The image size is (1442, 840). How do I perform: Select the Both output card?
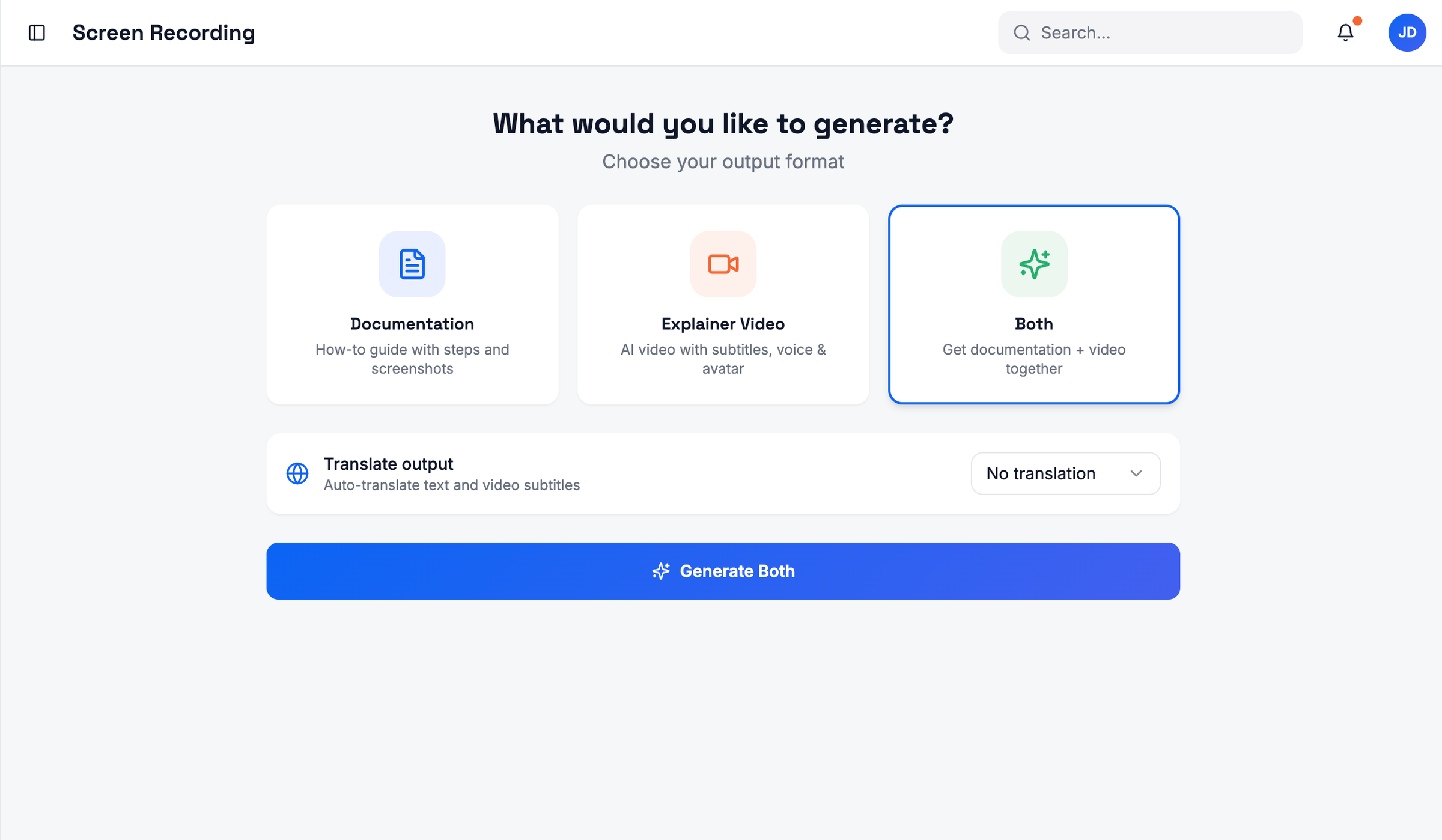pyautogui.click(x=1034, y=305)
